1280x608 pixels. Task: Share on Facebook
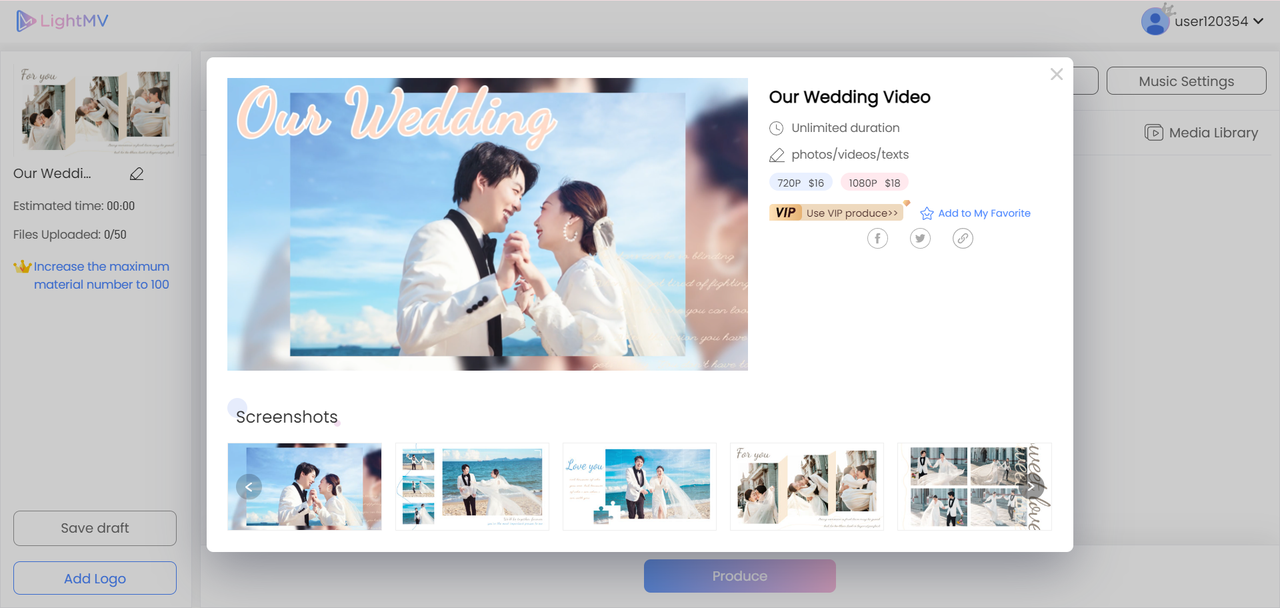coord(877,238)
